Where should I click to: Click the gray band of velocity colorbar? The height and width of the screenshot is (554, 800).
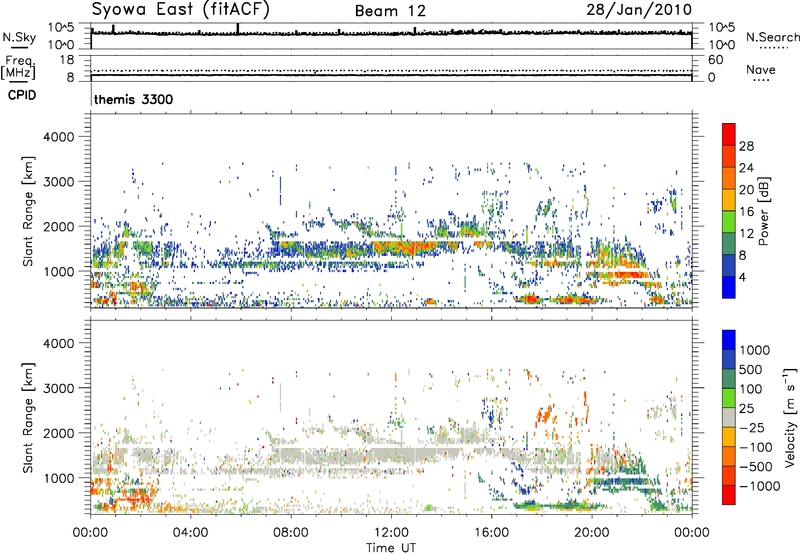[729, 418]
